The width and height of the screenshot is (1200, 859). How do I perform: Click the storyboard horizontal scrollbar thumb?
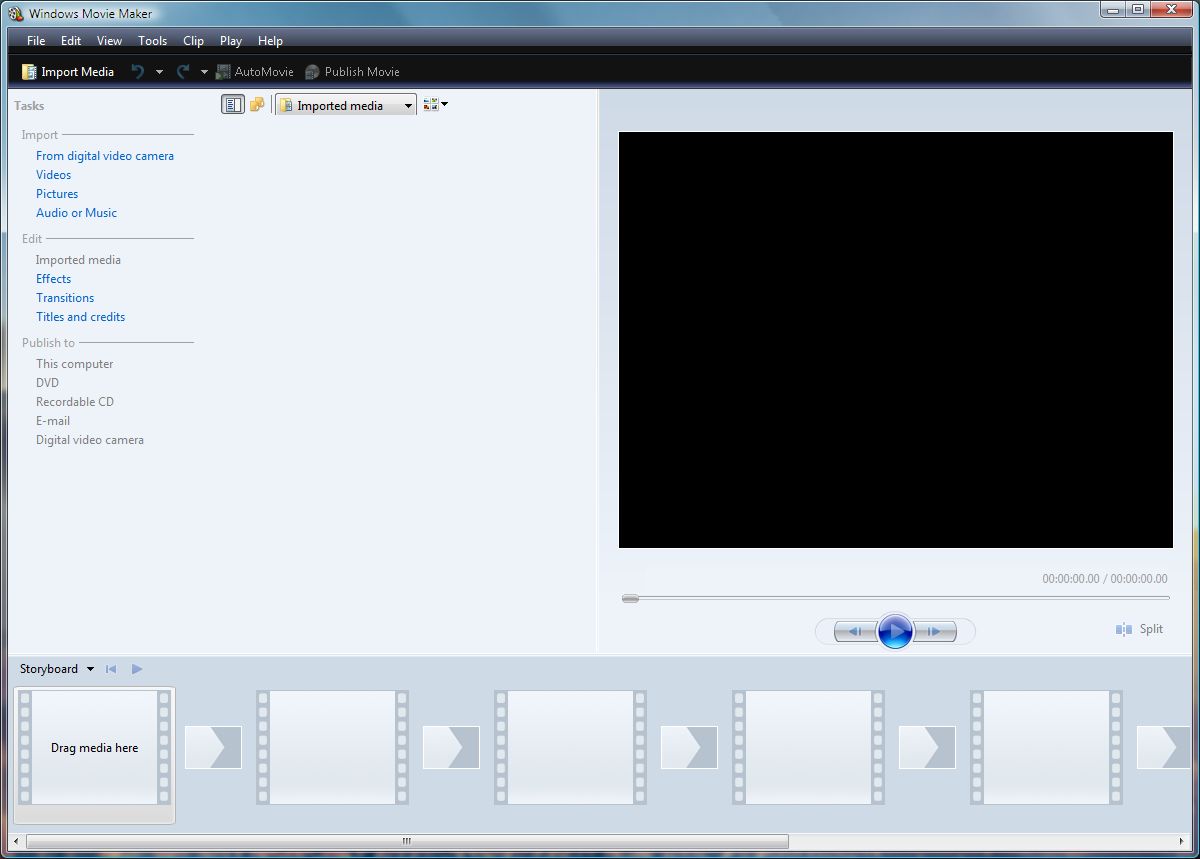point(407,841)
